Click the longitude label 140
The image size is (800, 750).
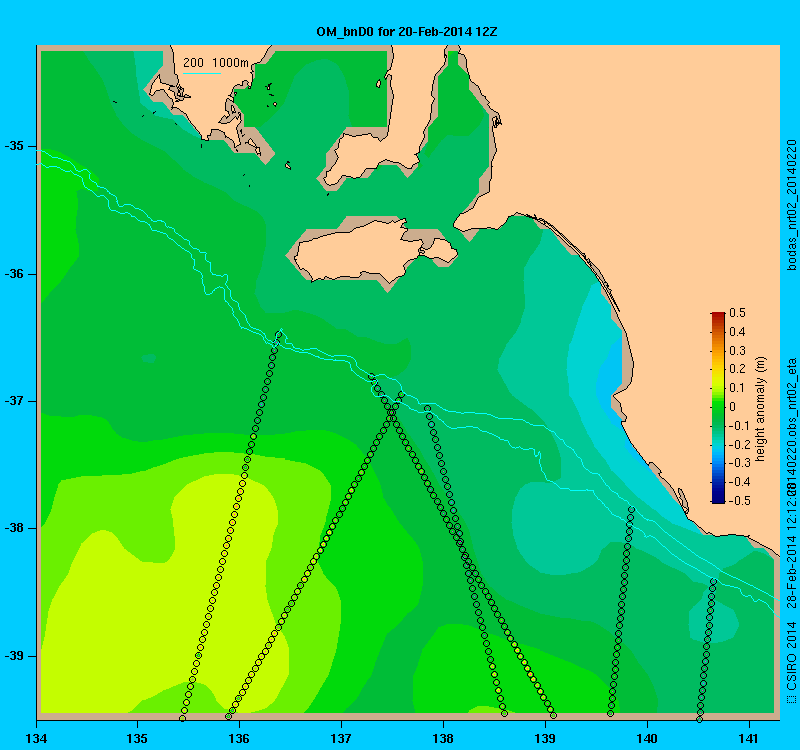point(647,738)
